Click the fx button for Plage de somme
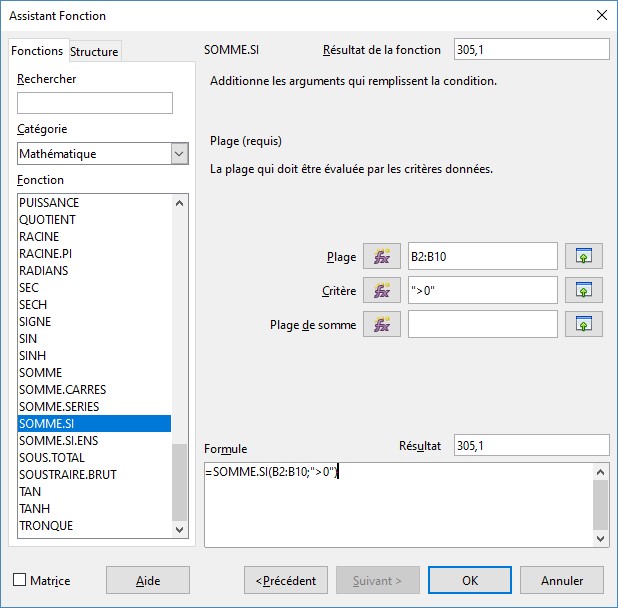 coord(381,324)
